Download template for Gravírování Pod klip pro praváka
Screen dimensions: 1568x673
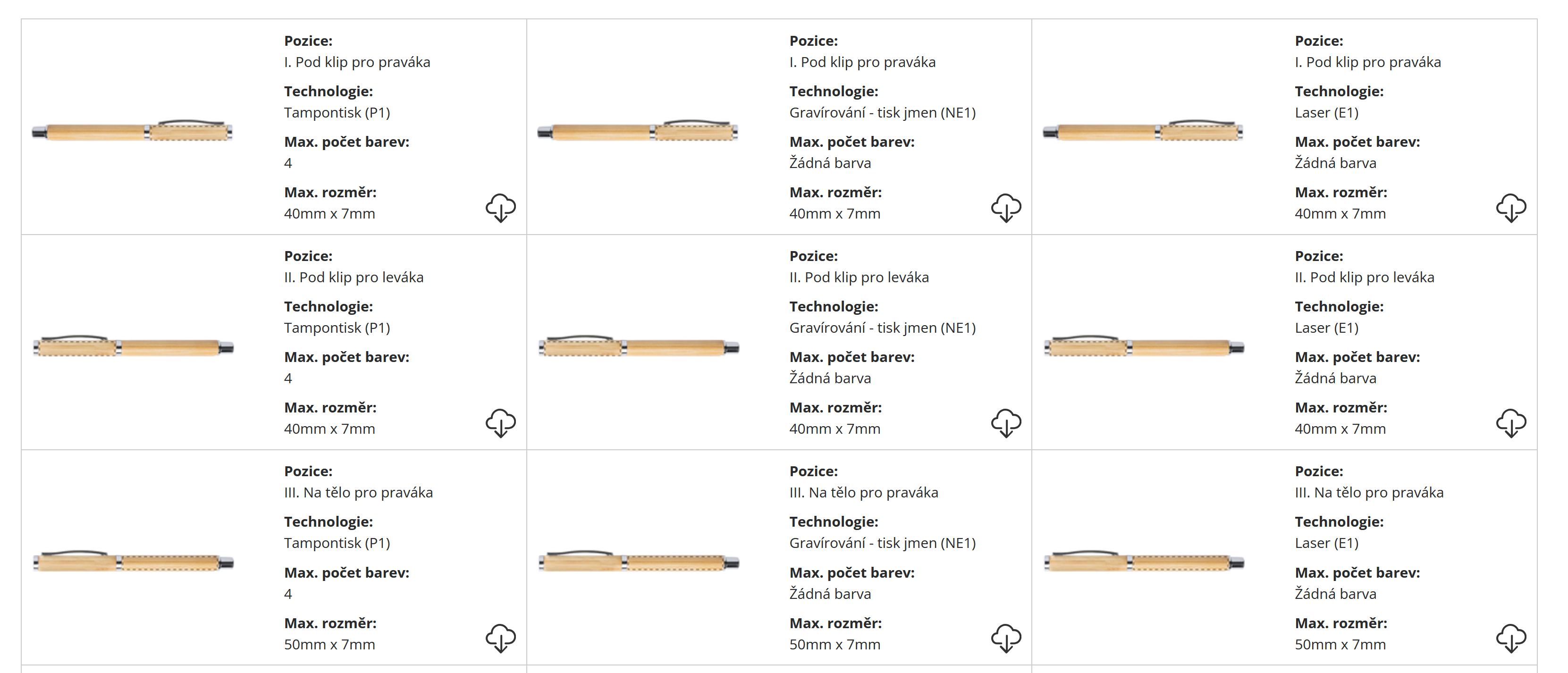1005,208
